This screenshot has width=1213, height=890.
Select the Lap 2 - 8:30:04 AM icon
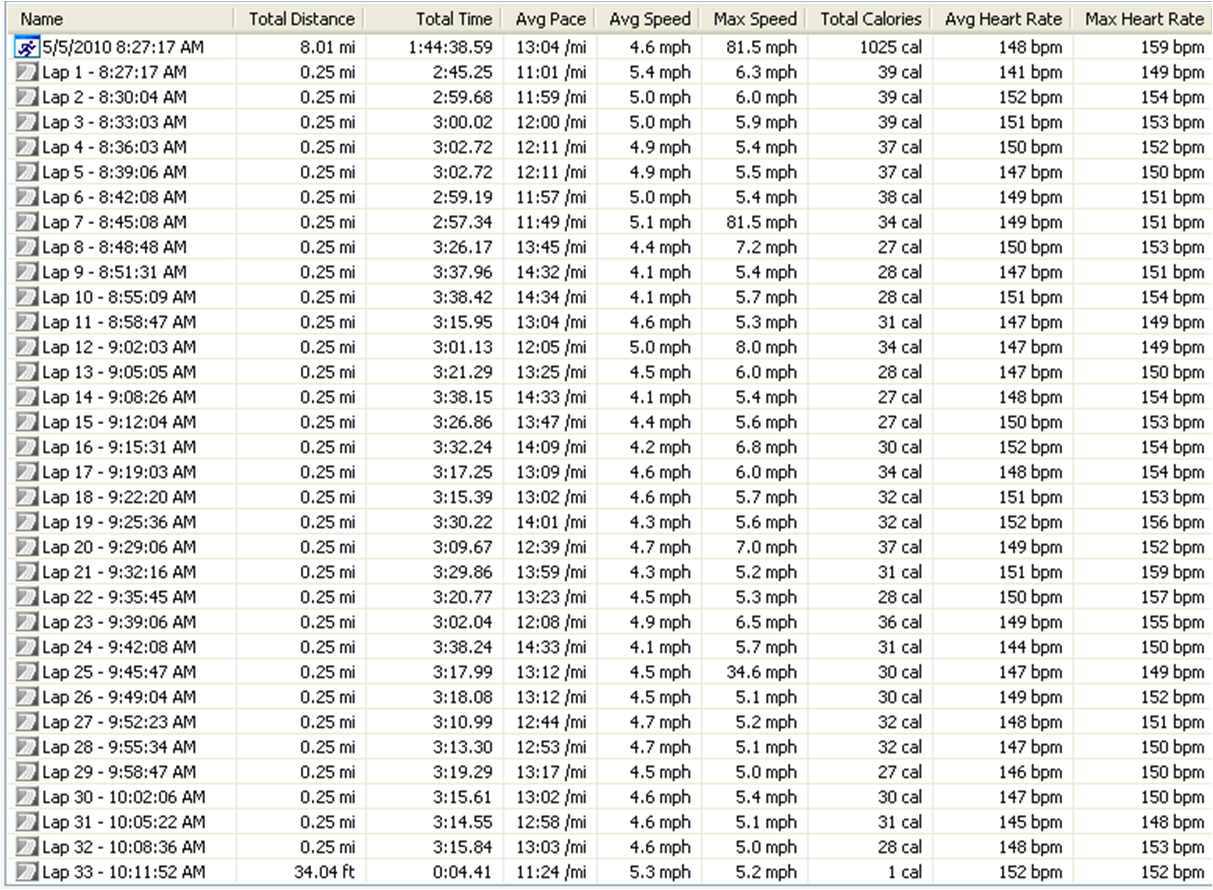(x=28, y=97)
